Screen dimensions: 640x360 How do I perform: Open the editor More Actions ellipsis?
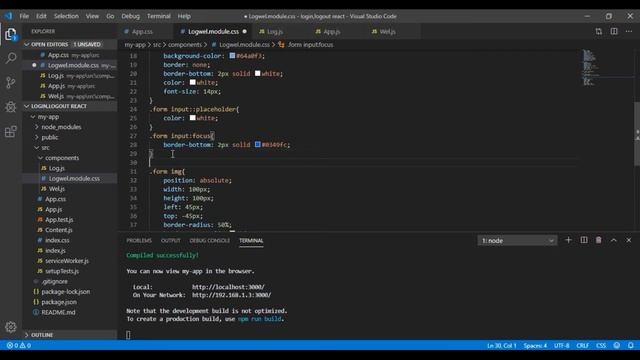point(629,31)
